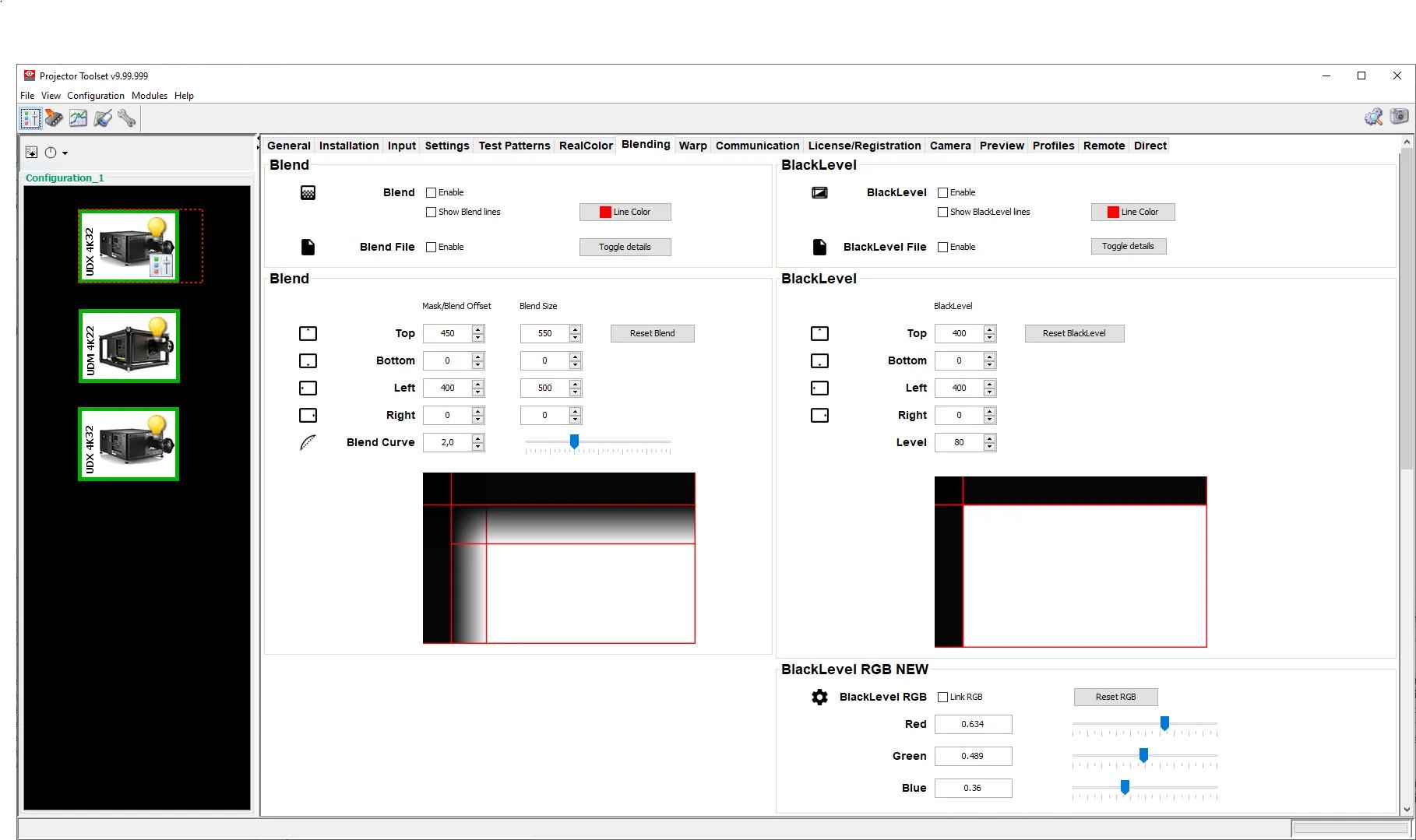Click the camera snapshot icon at top right
Image resolution: width=1416 pixels, height=840 pixels.
(x=1399, y=117)
